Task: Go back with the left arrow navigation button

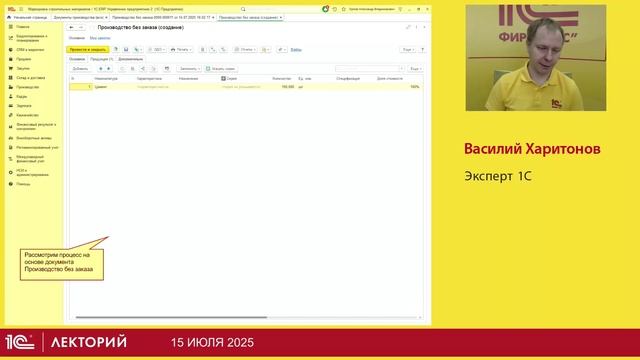Action: tap(71, 27)
